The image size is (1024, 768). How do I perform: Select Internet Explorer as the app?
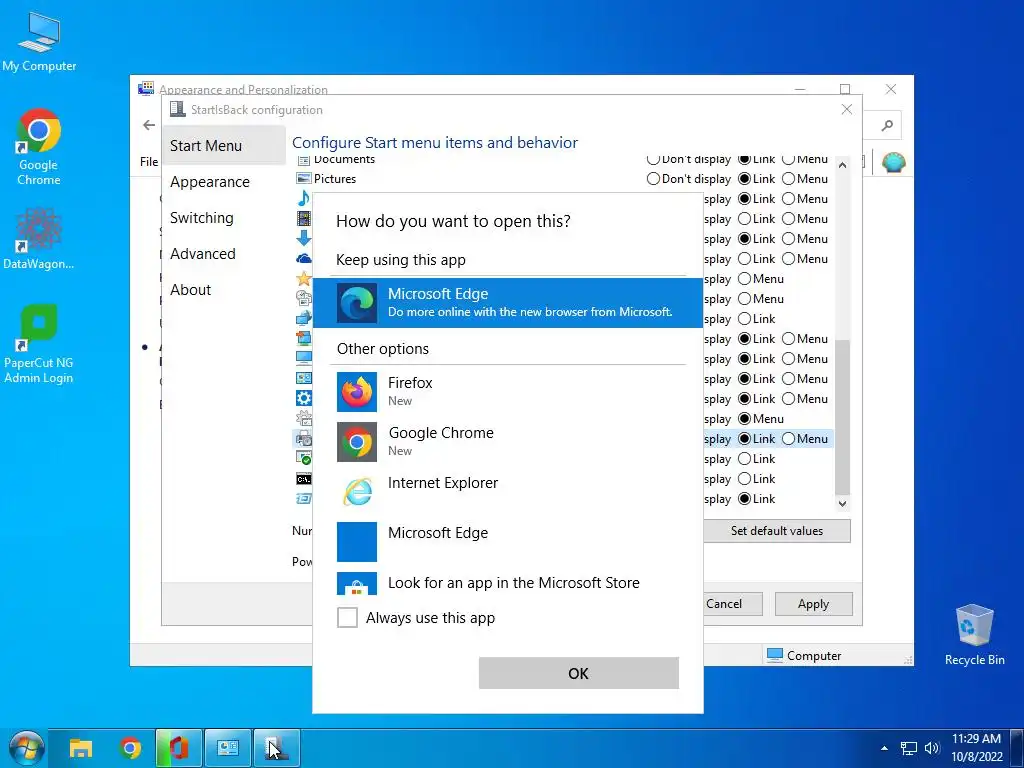tap(507, 491)
